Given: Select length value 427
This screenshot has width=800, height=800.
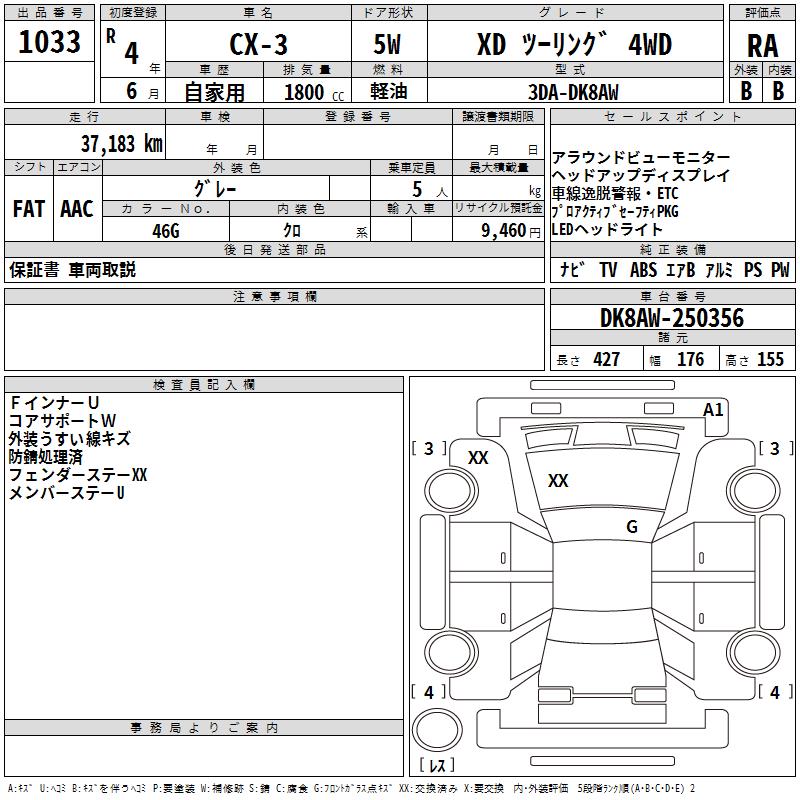Looking at the screenshot, I should click(607, 359).
